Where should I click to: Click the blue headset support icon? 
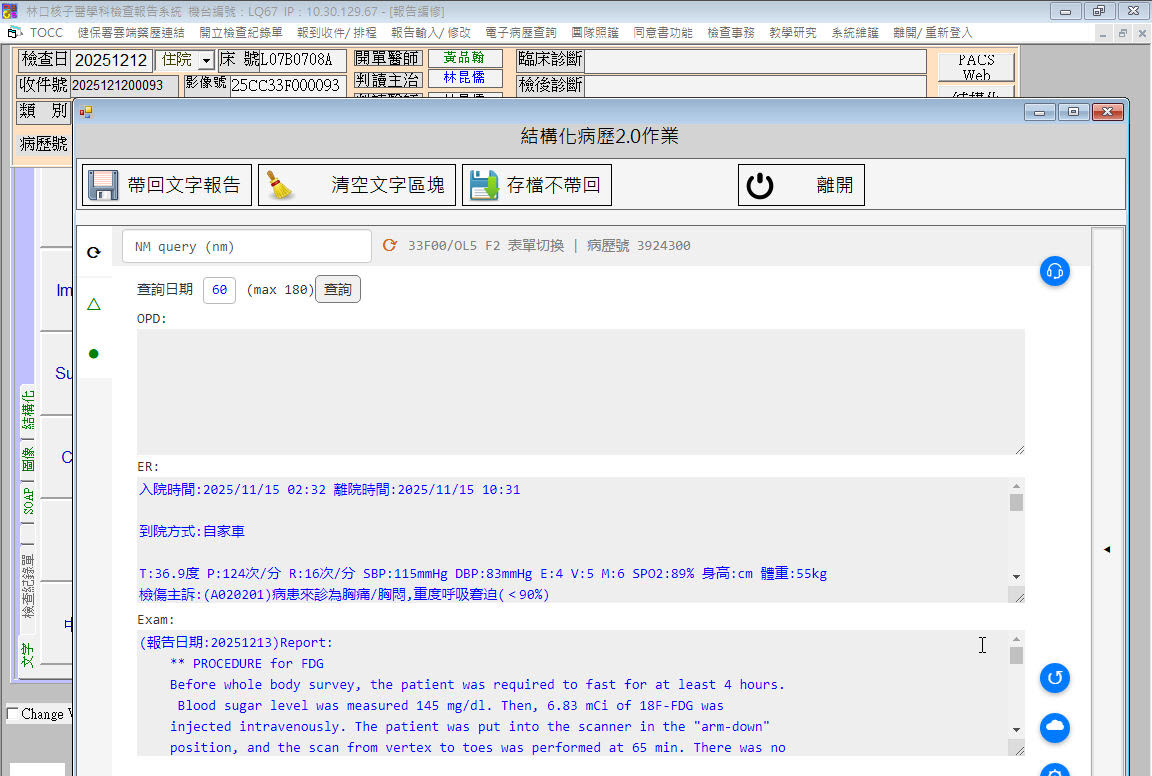tap(1054, 271)
